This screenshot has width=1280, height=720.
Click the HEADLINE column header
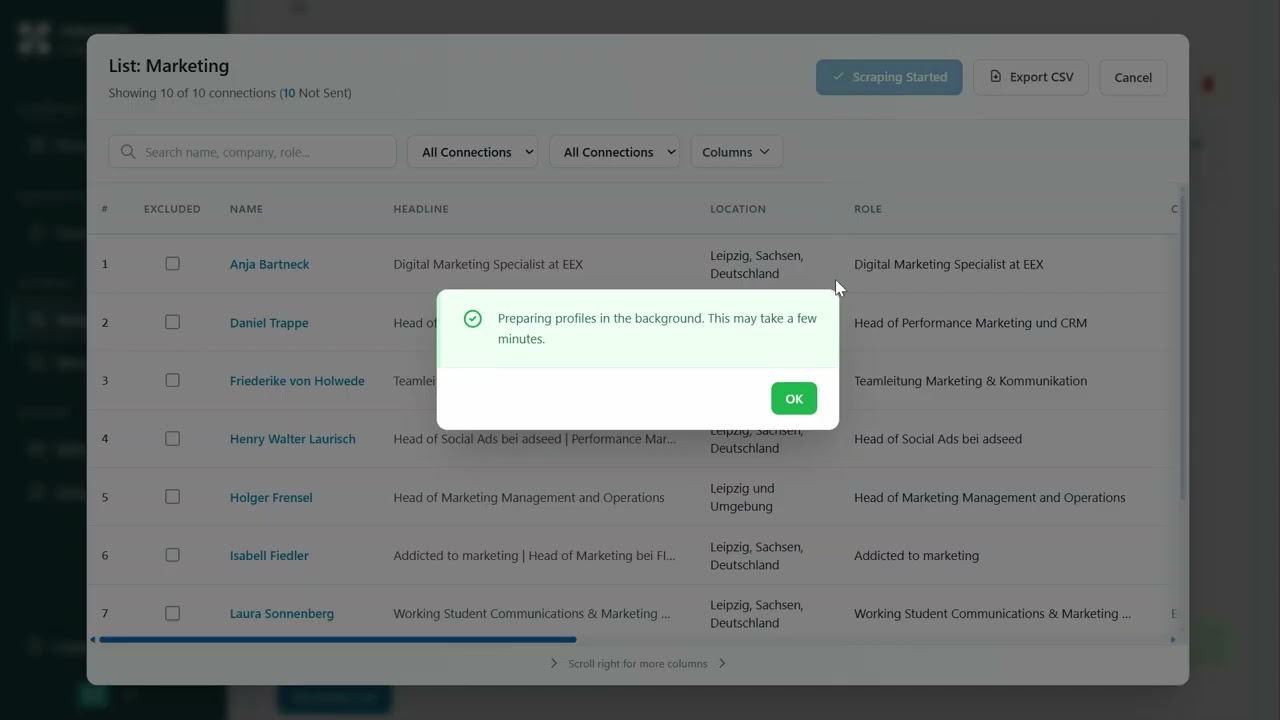421,209
